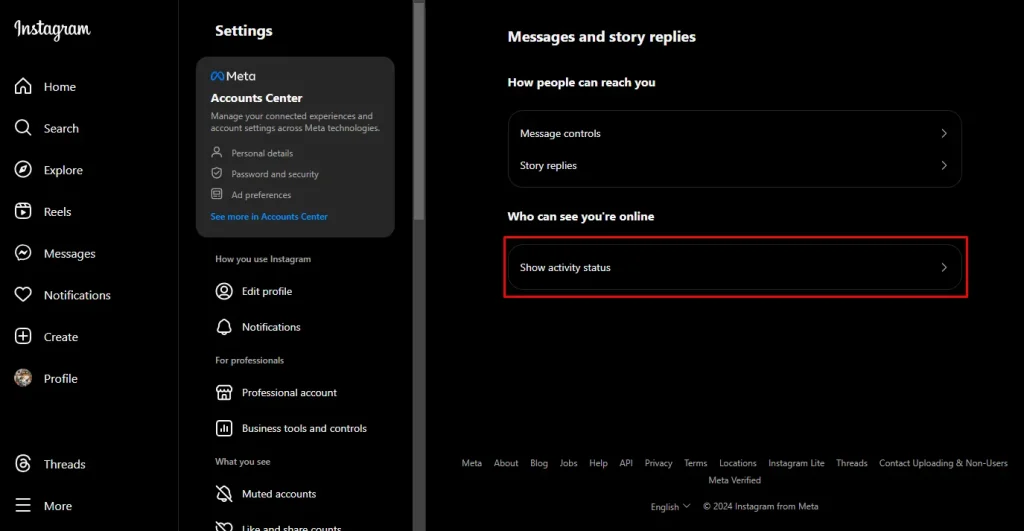Viewport: 1024px width, 531px height.
Task: Open Muted accounts settings entry
Action: point(295,494)
